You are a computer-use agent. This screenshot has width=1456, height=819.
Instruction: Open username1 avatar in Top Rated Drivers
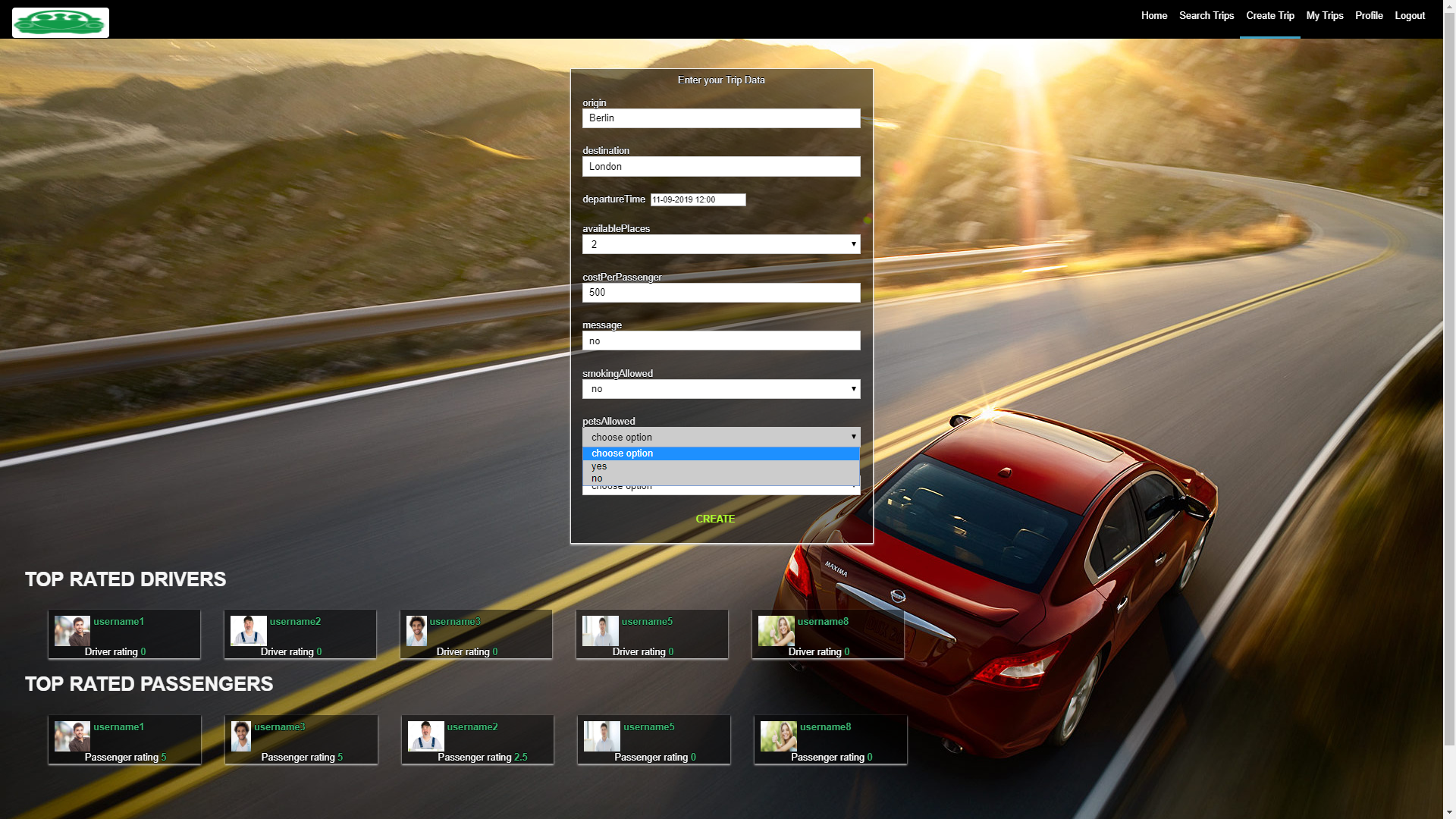(x=72, y=631)
